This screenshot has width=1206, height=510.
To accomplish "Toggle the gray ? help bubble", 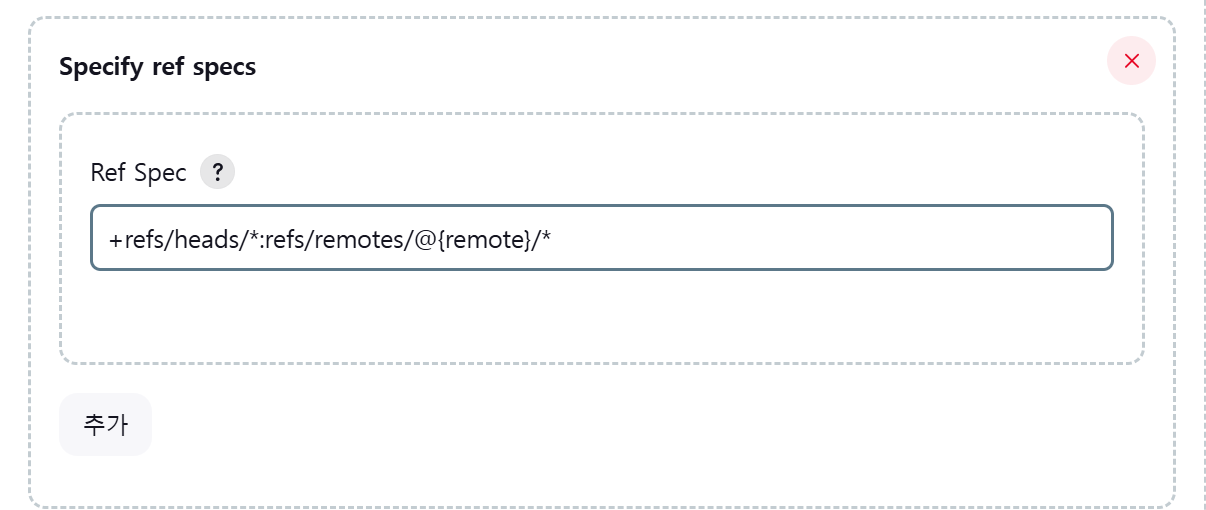I will 217,172.
